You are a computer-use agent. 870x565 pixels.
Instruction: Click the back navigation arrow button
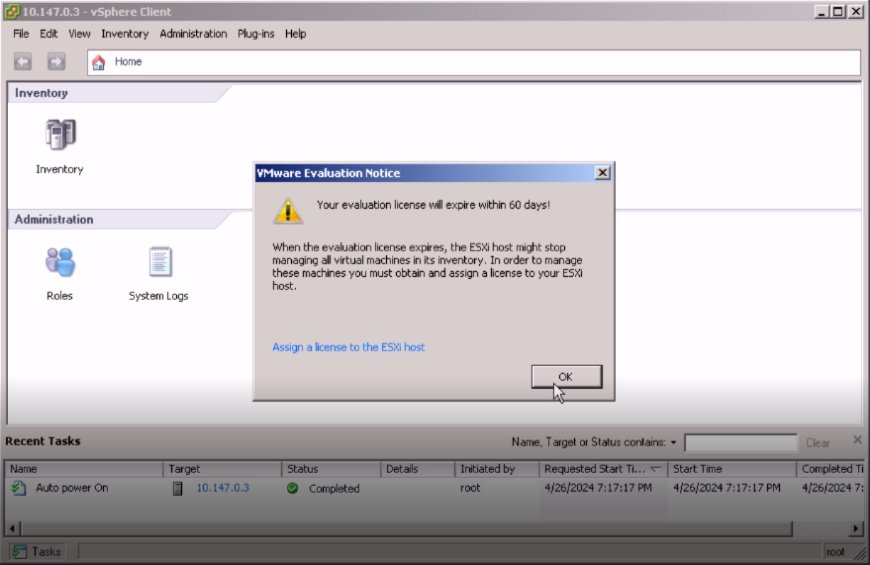tap(23, 62)
